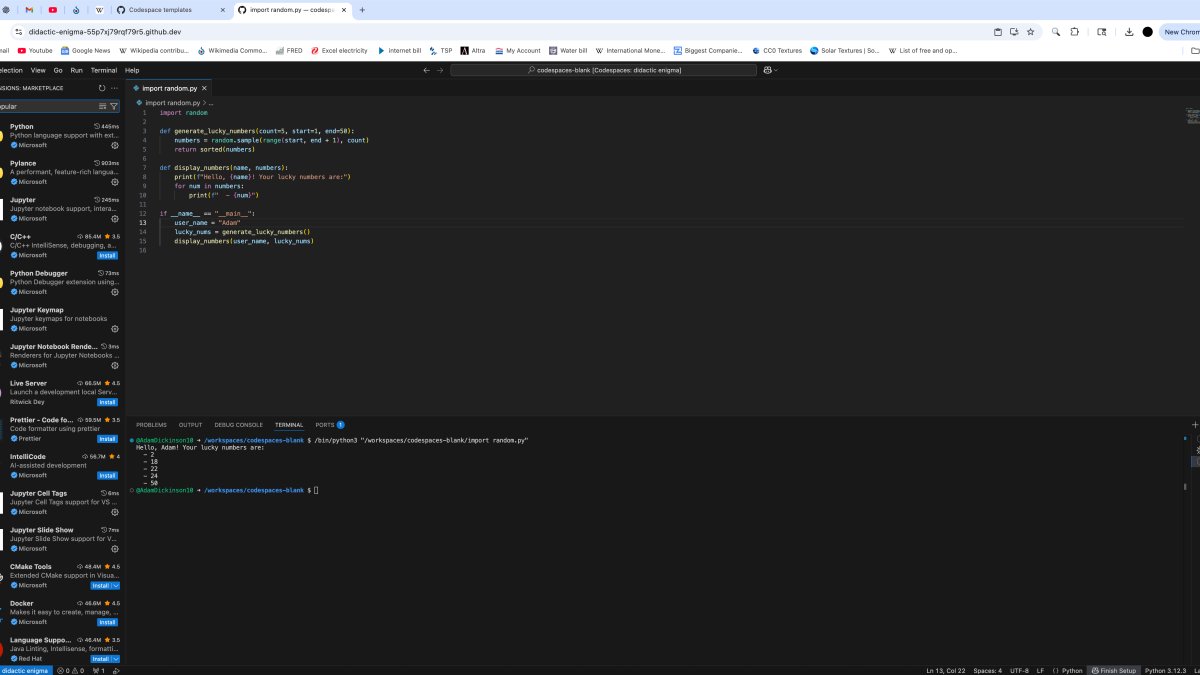Switch to the PORTS panel tab
1200x675 pixels.
[x=329, y=425]
